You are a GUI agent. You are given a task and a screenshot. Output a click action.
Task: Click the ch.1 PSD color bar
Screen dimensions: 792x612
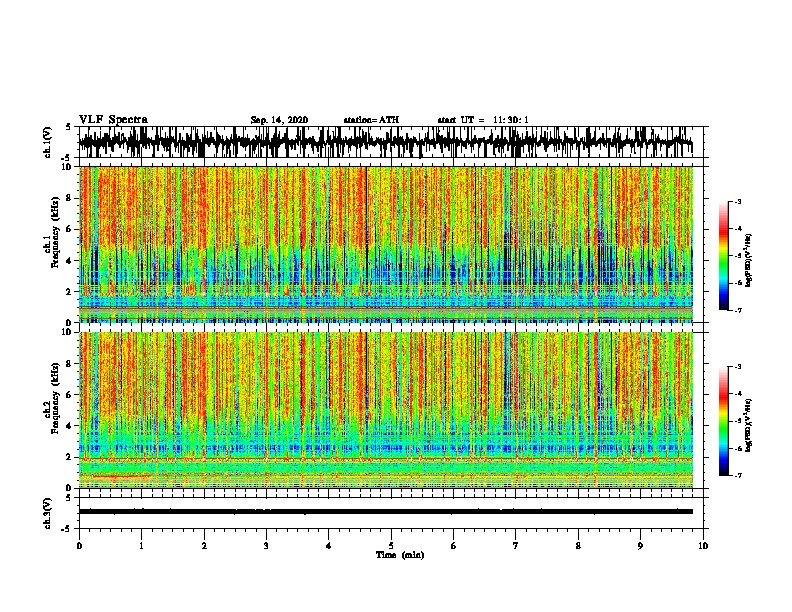pos(724,256)
